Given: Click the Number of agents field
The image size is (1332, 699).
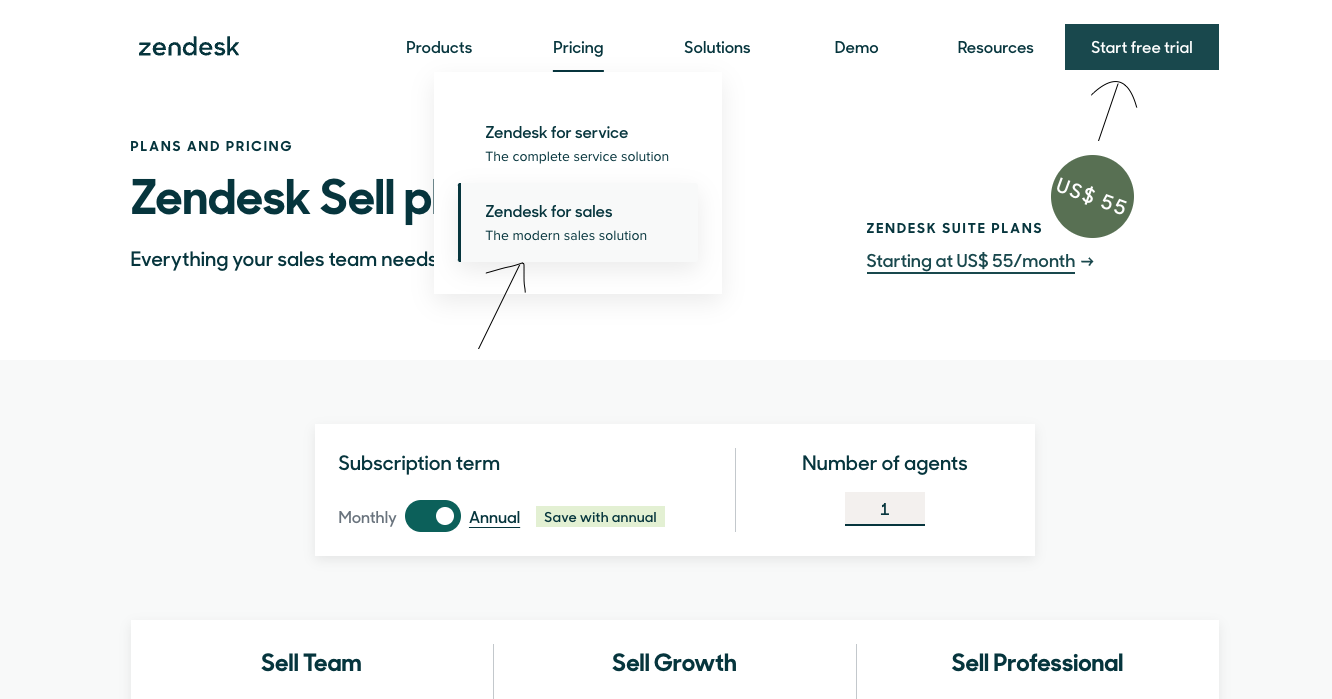Looking at the screenshot, I should 884,509.
